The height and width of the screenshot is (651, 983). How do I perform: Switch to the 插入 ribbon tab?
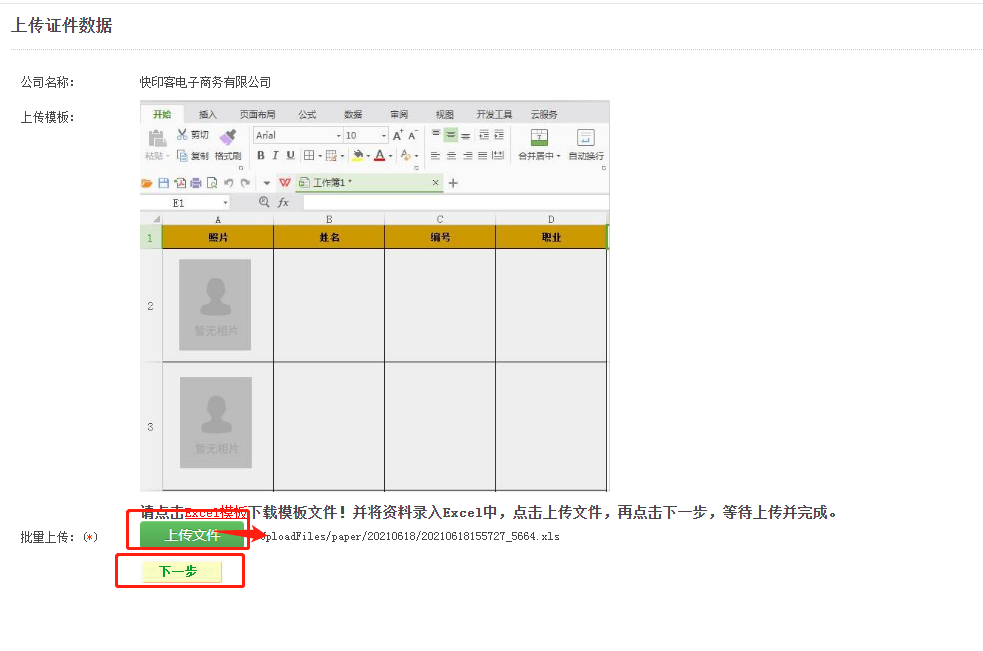[207, 114]
